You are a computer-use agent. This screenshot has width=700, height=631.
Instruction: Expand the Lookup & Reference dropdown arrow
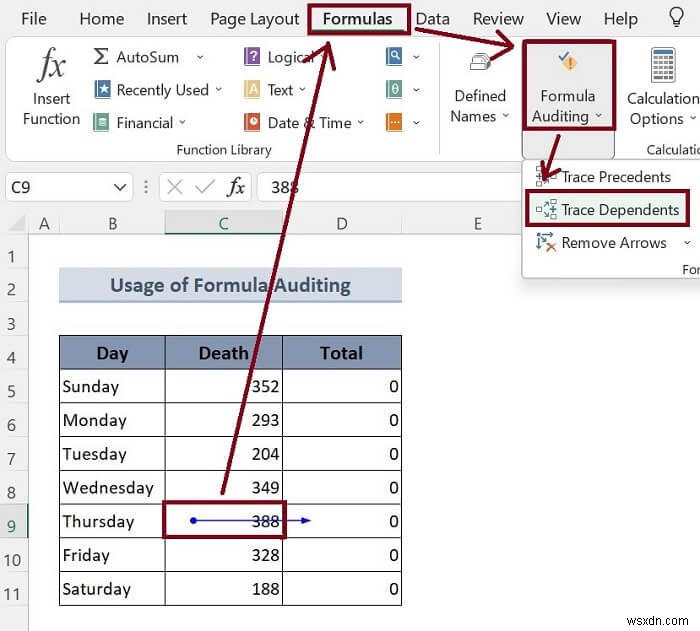tap(416, 57)
